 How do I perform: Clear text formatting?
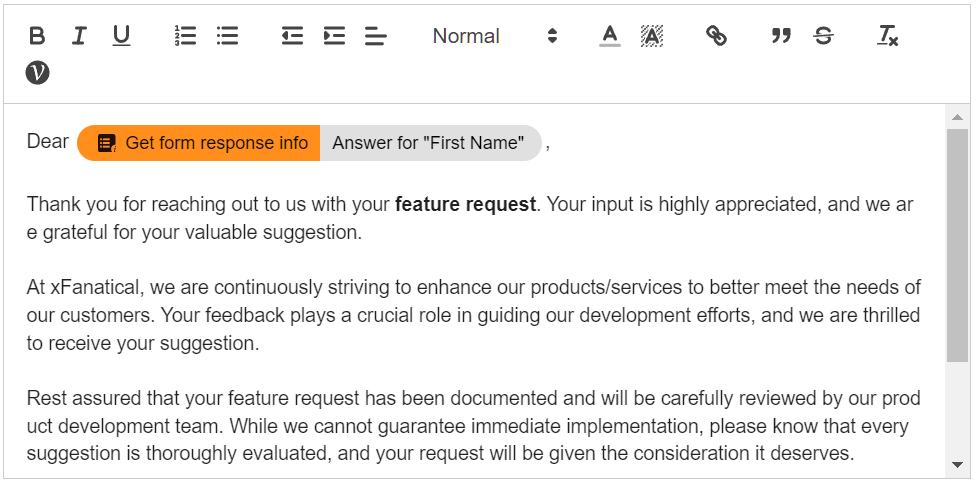[x=888, y=36]
